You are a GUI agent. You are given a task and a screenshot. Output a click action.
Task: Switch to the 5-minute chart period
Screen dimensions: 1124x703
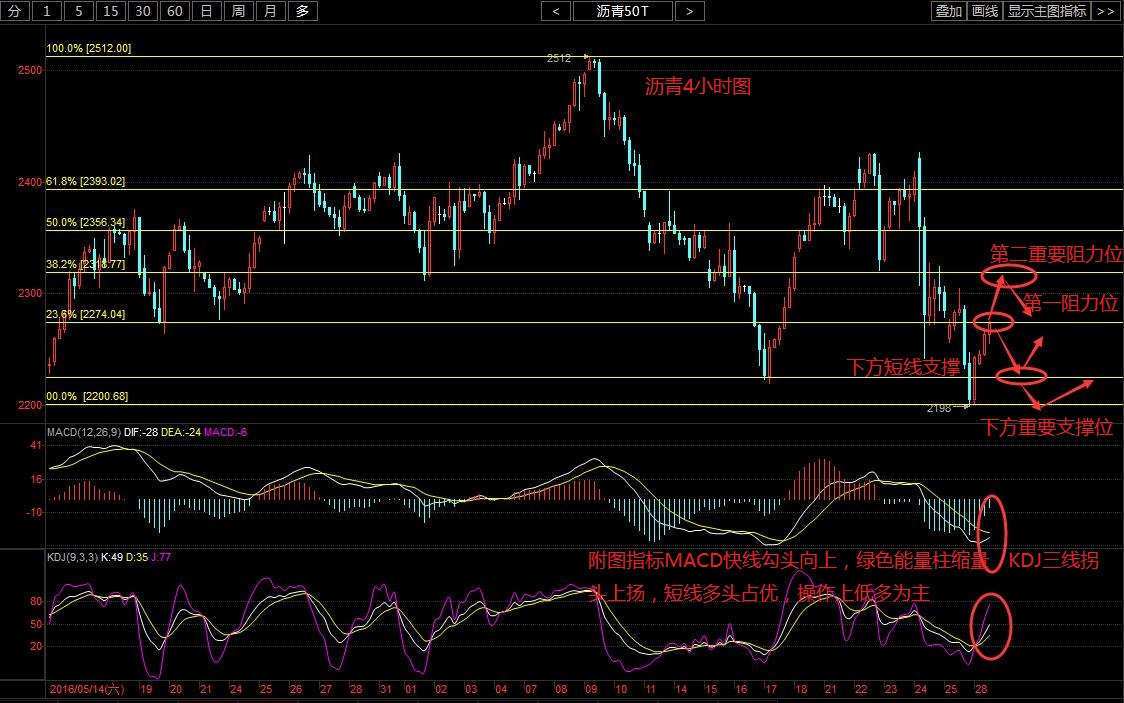point(80,12)
